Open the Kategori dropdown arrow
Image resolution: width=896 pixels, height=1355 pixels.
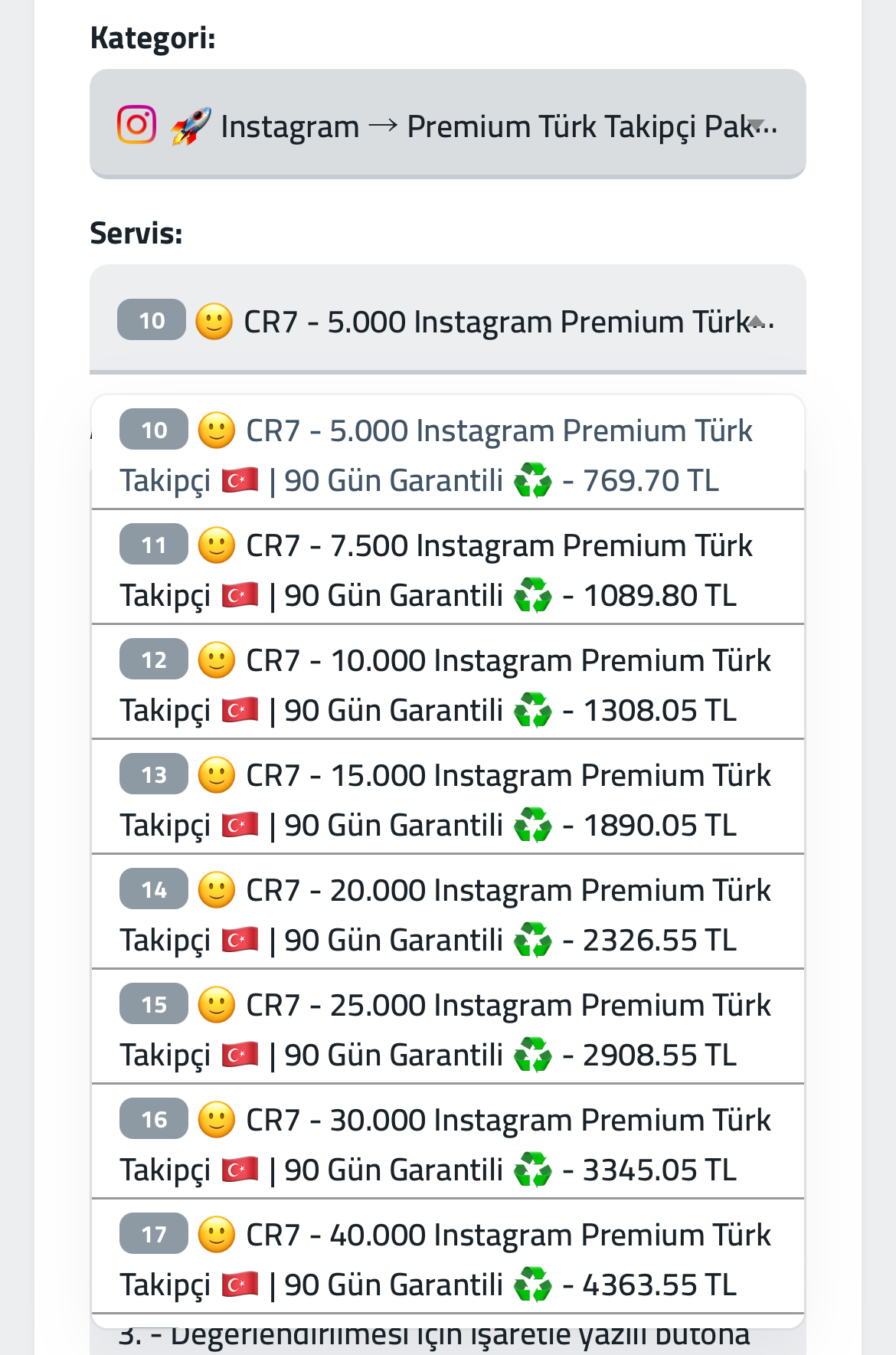coord(756,125)
